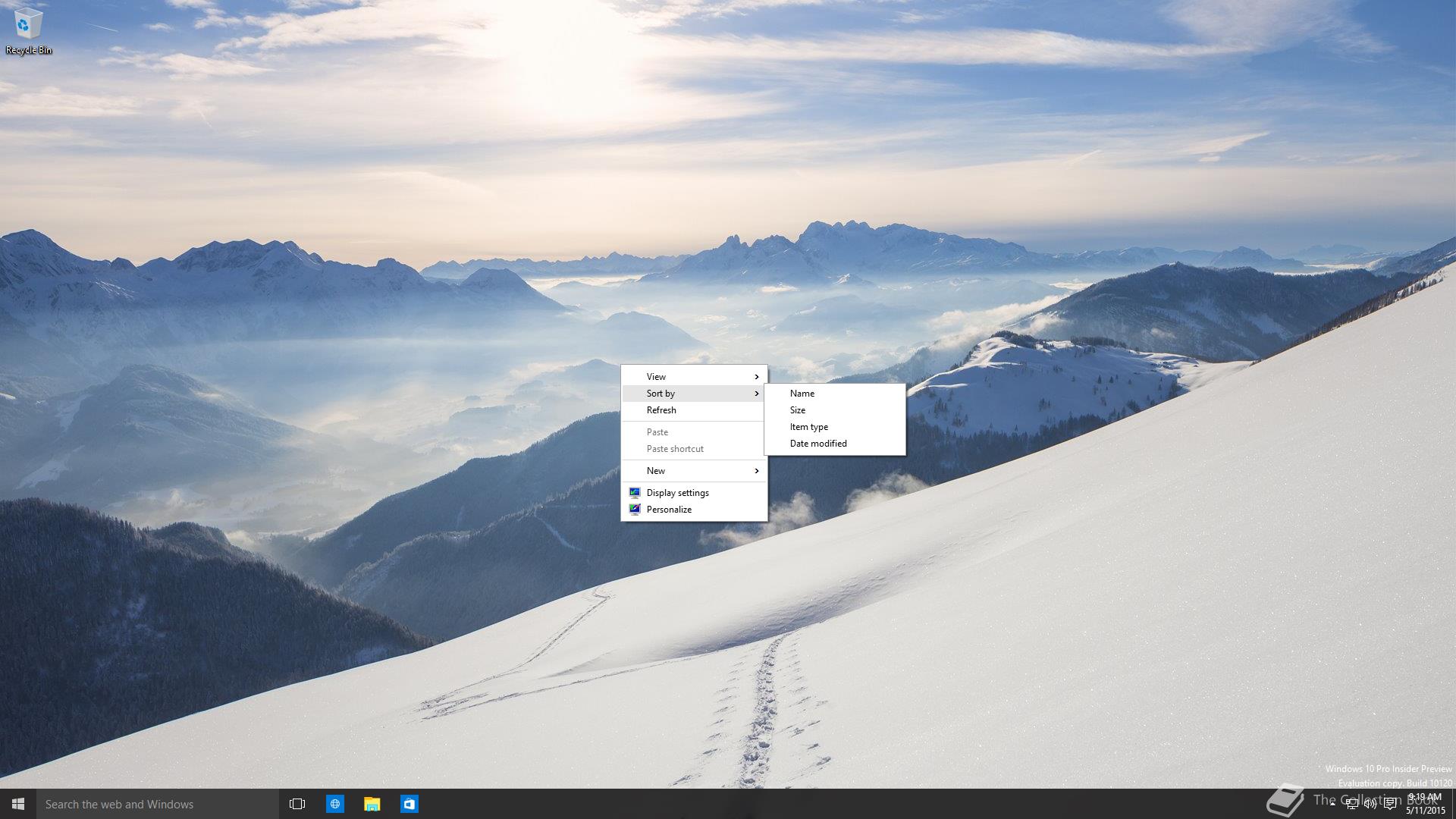Open the Action Center notifications icon
The height and width of the screenshot is (819, 1456).
(x=1390, y=805)
